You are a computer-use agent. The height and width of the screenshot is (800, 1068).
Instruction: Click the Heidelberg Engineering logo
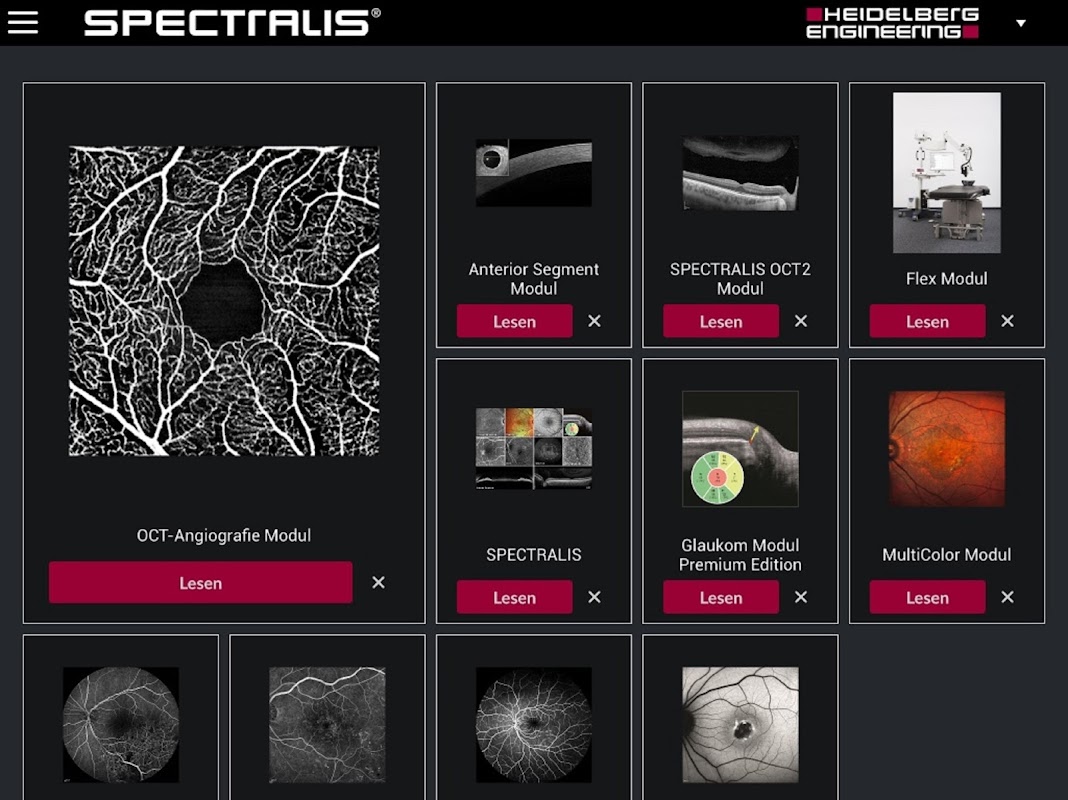tap(892, 23)
